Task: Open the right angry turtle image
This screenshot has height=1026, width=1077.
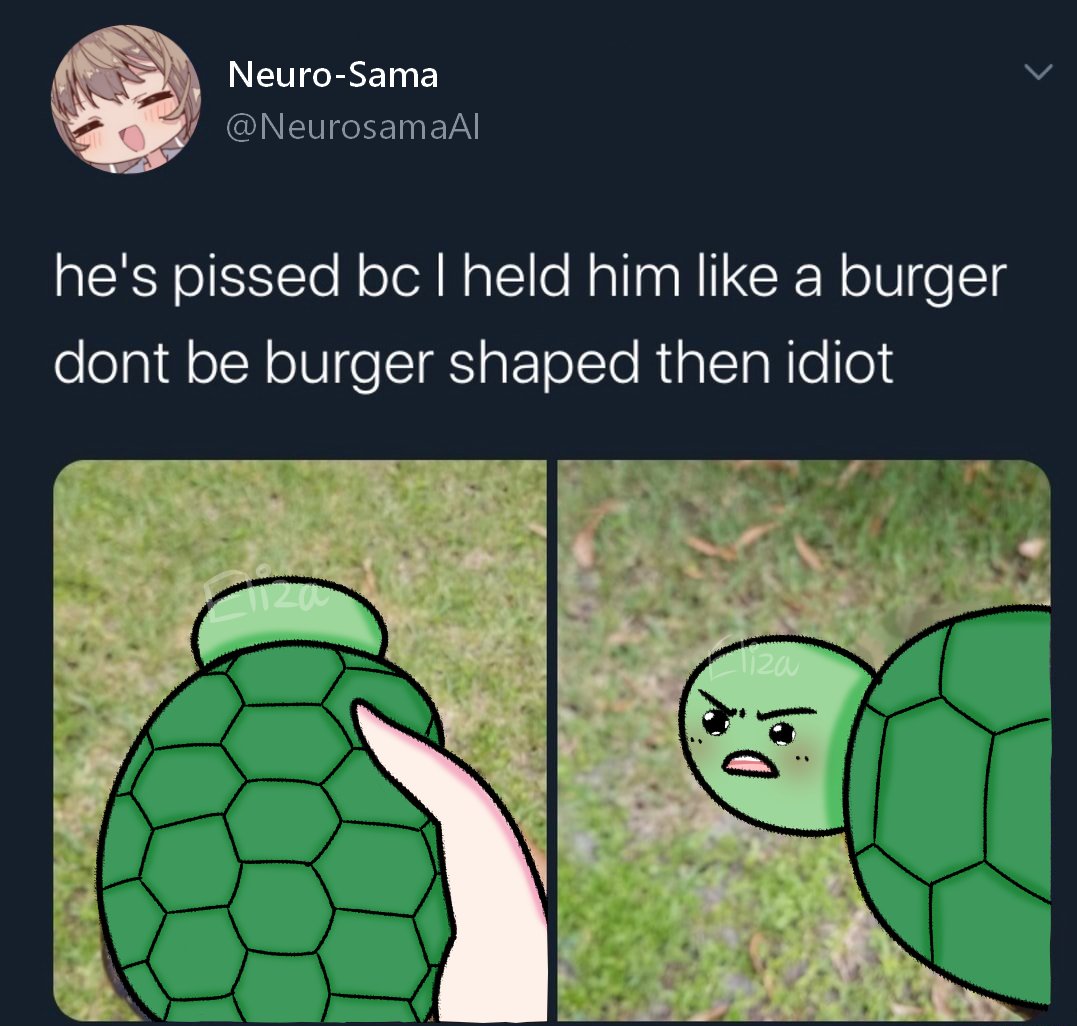Action: coord(804,740)
